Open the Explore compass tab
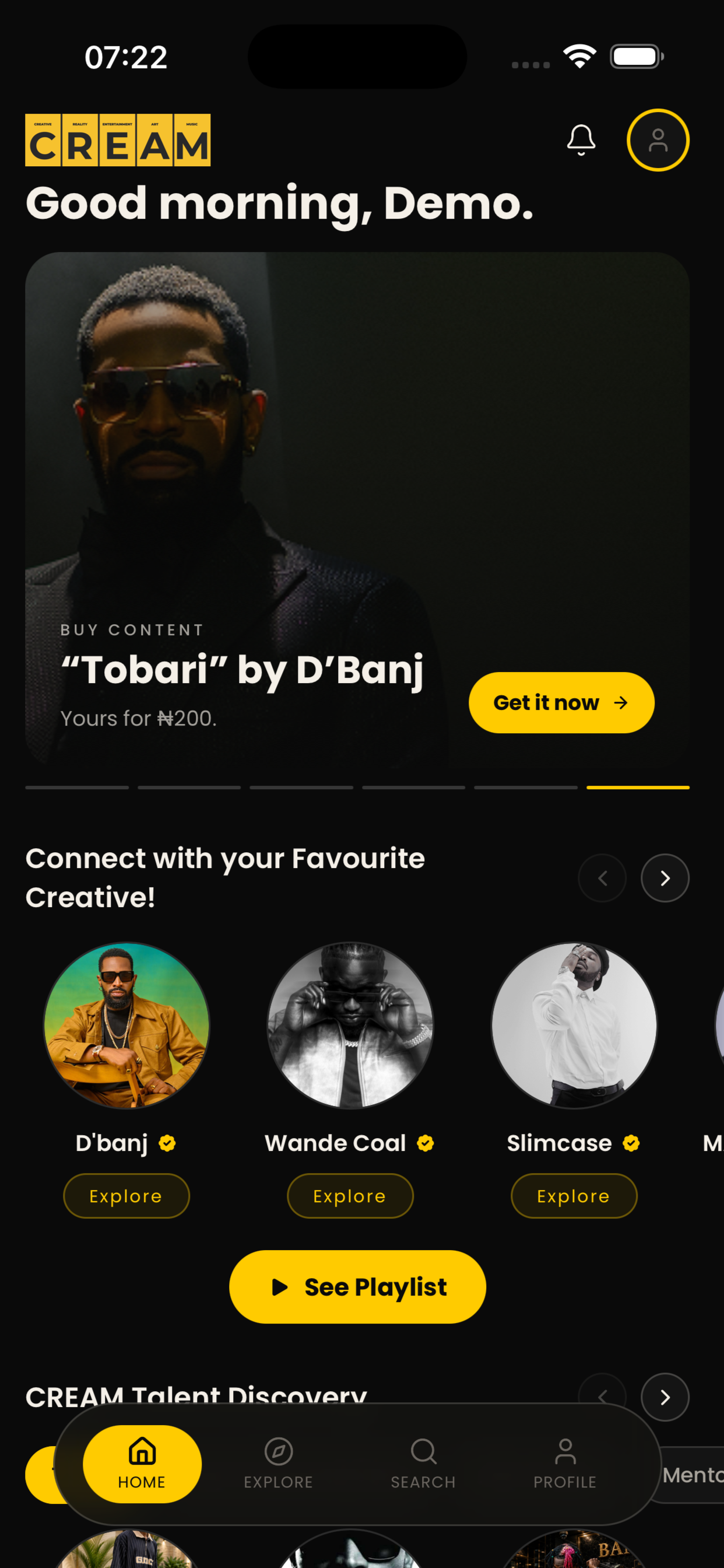The width and height of the screenshot is (724, 1568). click(x=279, y=1464)
